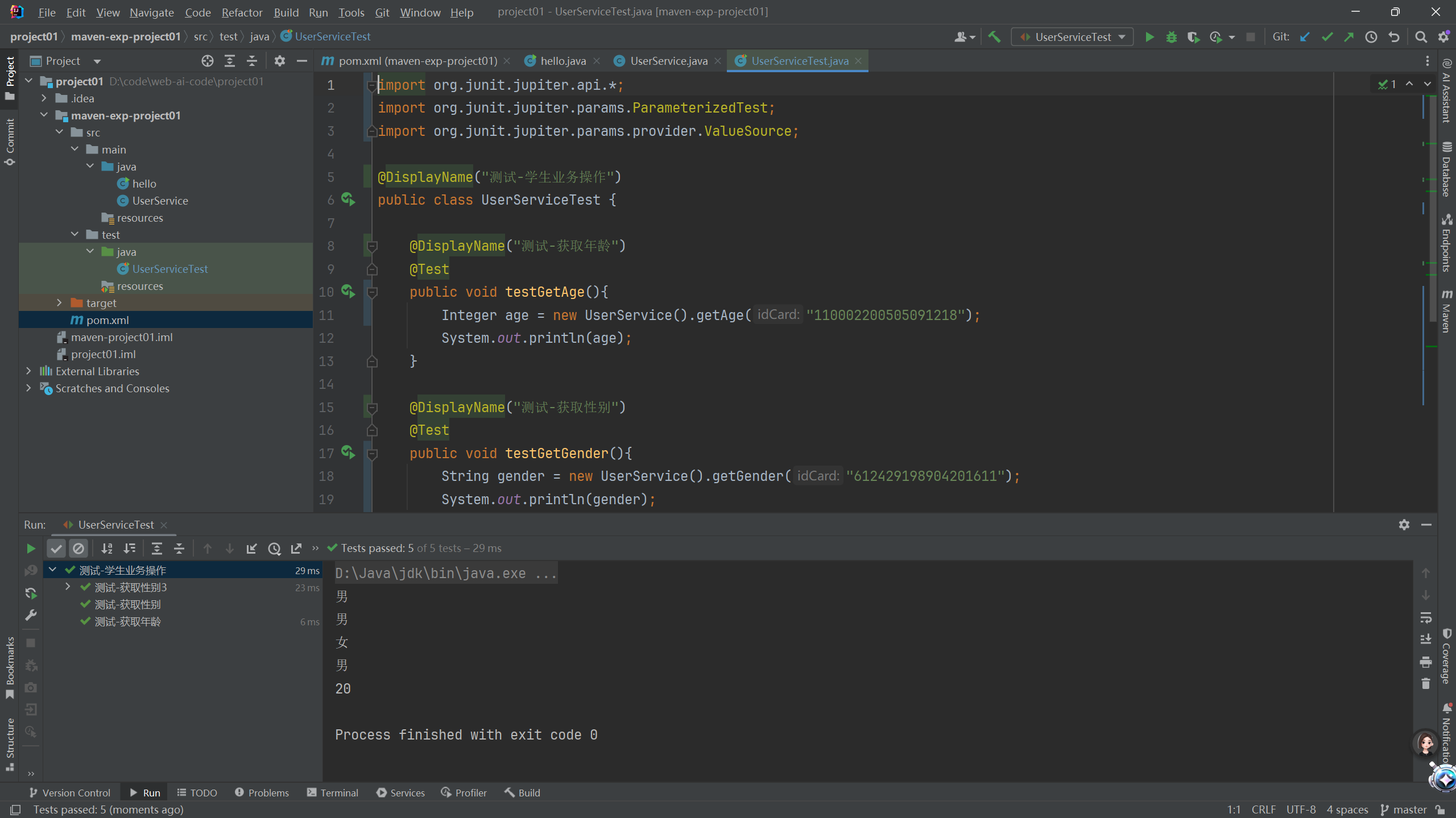Click the master git branch widget
Screen dimensions: 1456x818
tap(1405, 809)
